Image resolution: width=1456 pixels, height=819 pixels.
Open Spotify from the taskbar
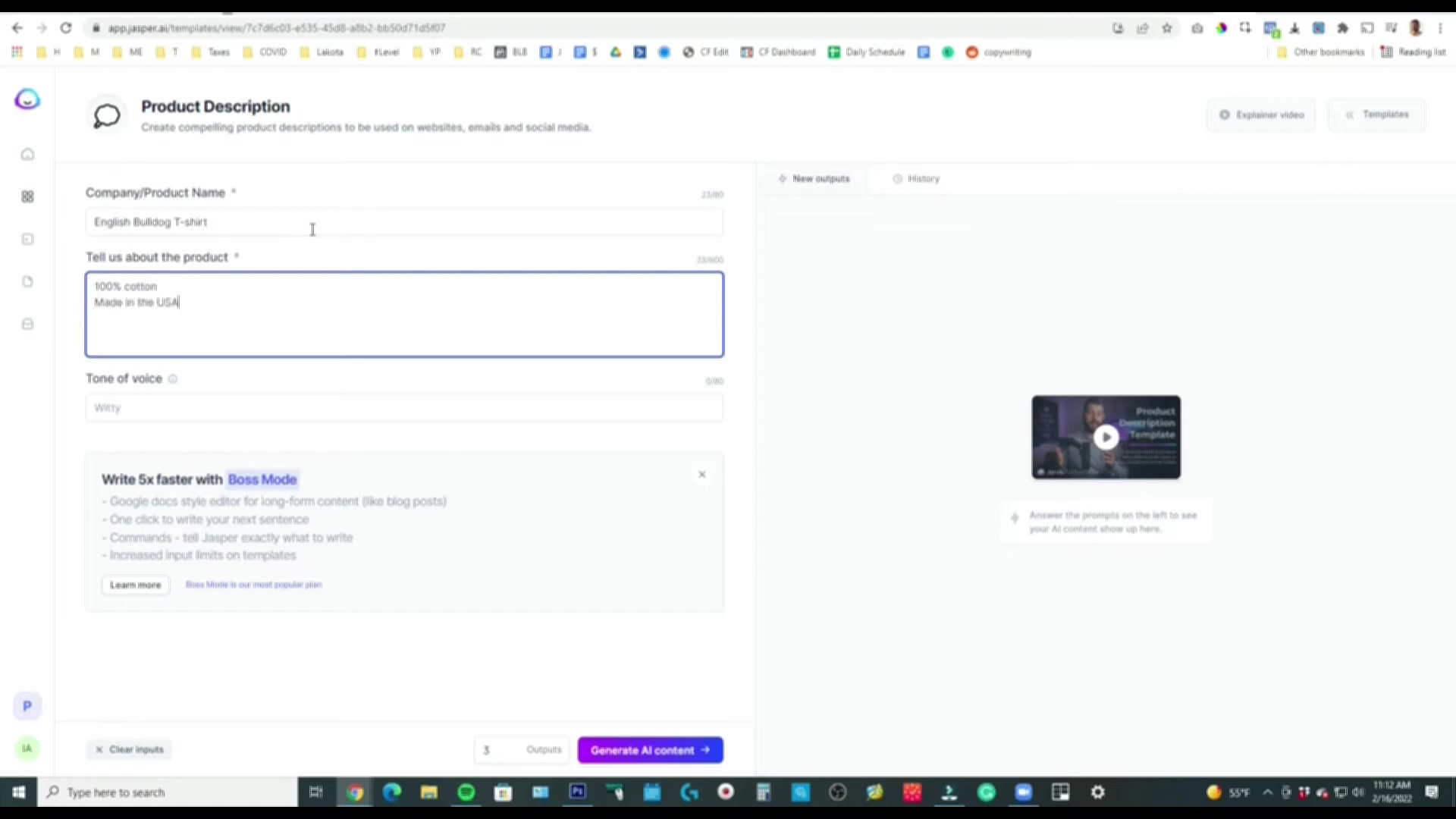tap(466, 792)
